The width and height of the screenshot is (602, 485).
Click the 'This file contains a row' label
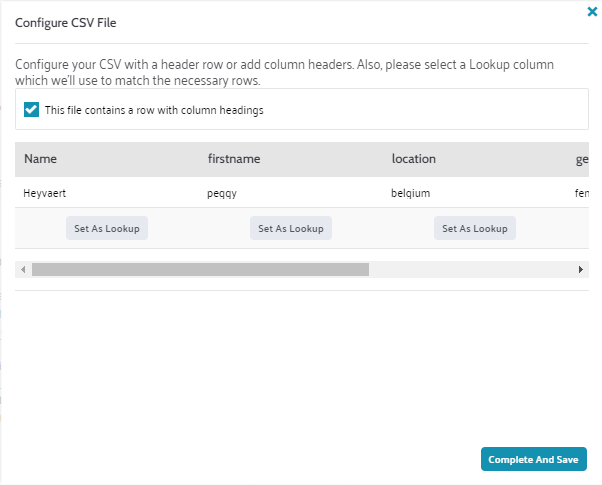[x=154, y=110]
